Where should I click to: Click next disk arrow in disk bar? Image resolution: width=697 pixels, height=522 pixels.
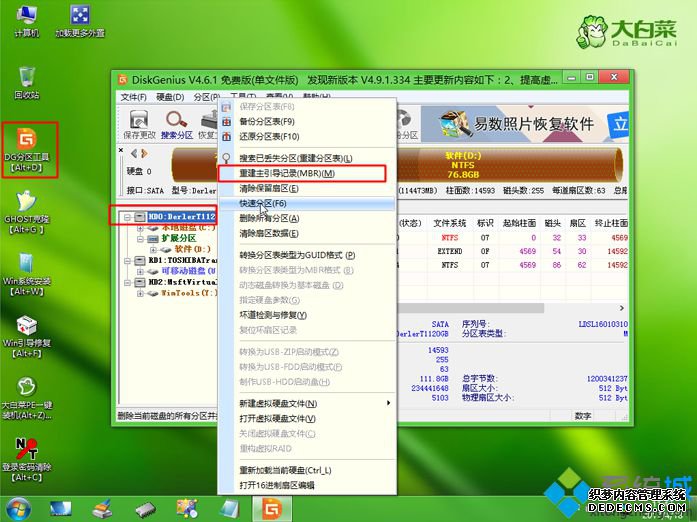[144, 154]
